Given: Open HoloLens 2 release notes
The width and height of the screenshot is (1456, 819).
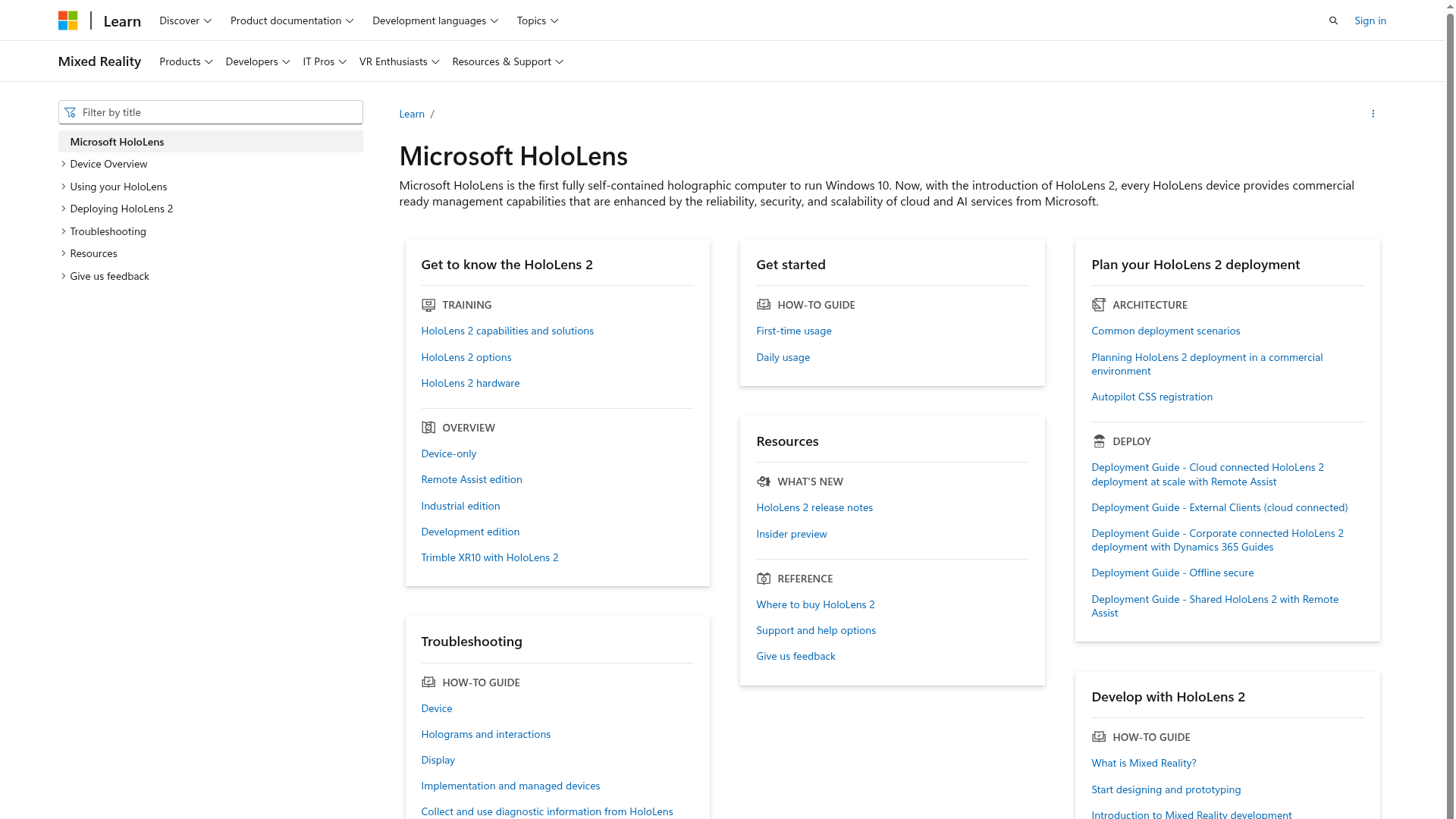Looking at the screenshot, I should 814,507.
